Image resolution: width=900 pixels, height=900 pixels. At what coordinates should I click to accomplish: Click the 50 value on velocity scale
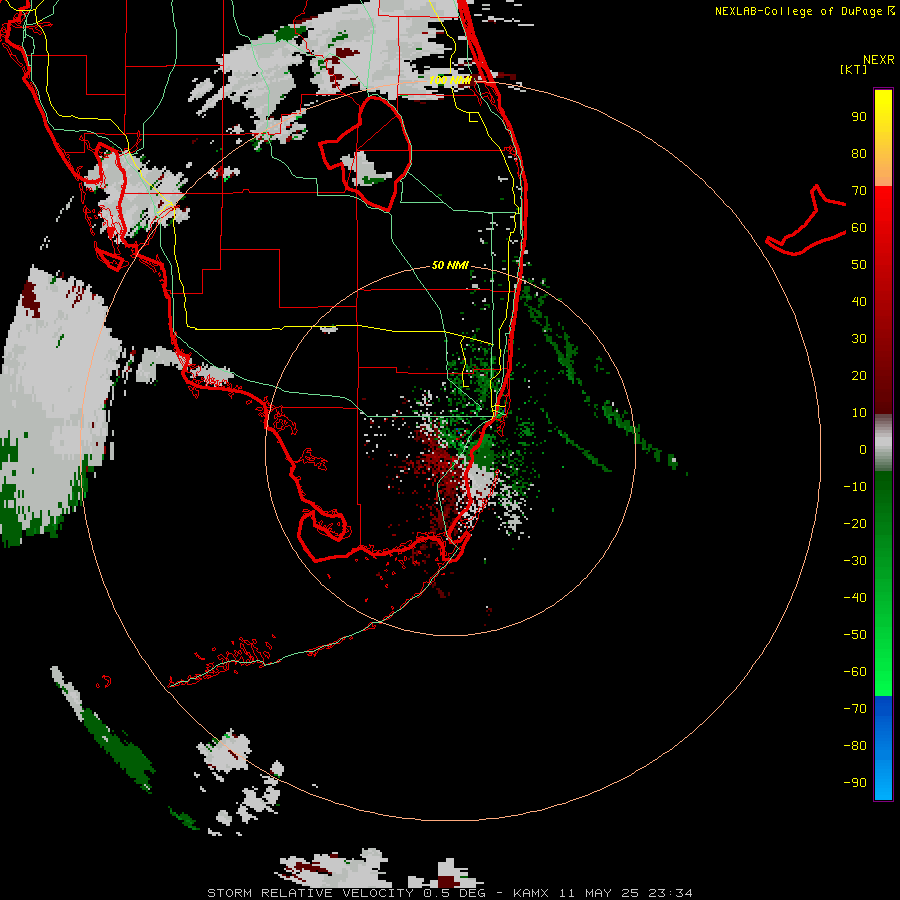(x=859, y=265)
